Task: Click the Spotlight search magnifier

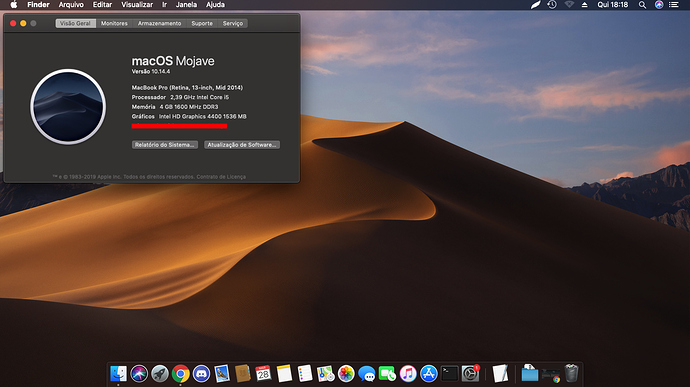Action: [x=642, y=5]
